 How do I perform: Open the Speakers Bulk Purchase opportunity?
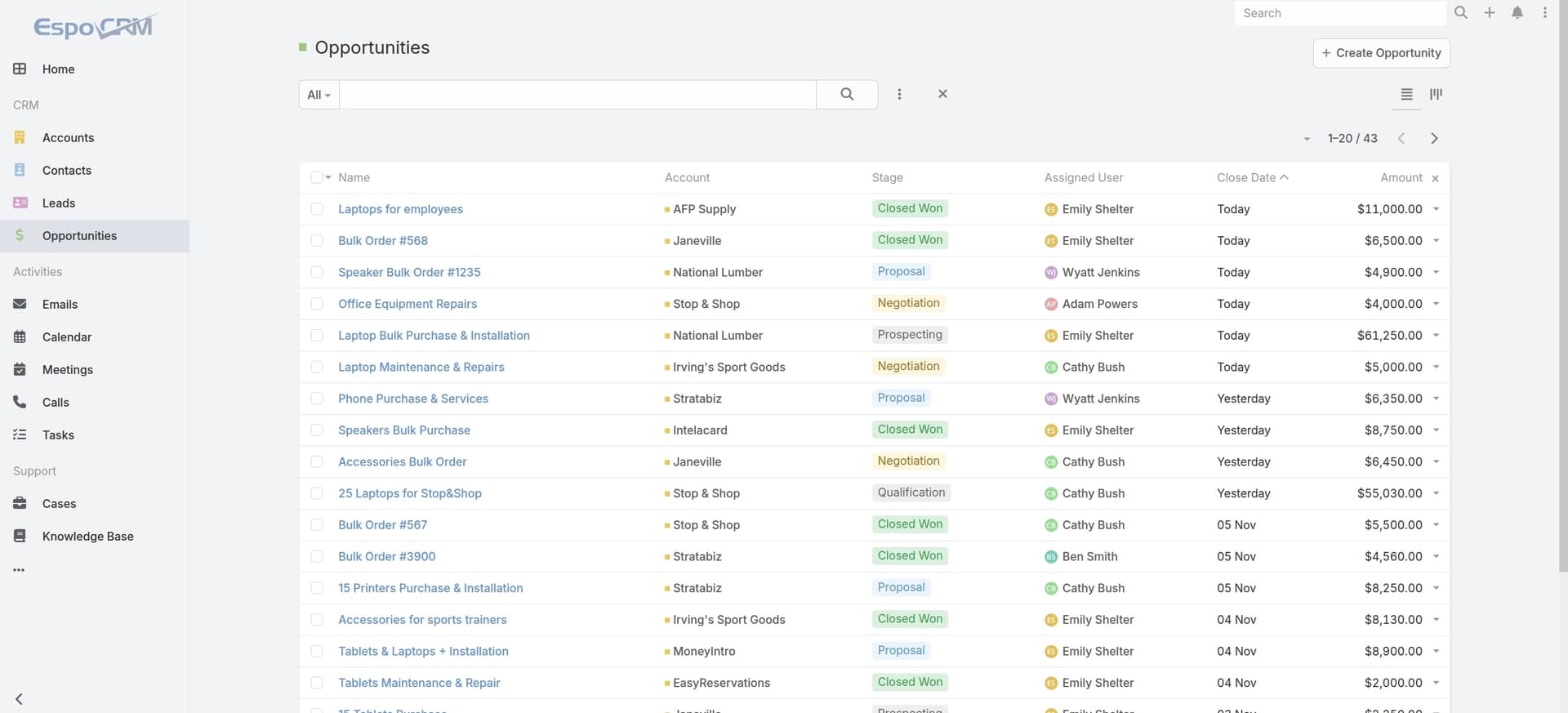point(404,430)
